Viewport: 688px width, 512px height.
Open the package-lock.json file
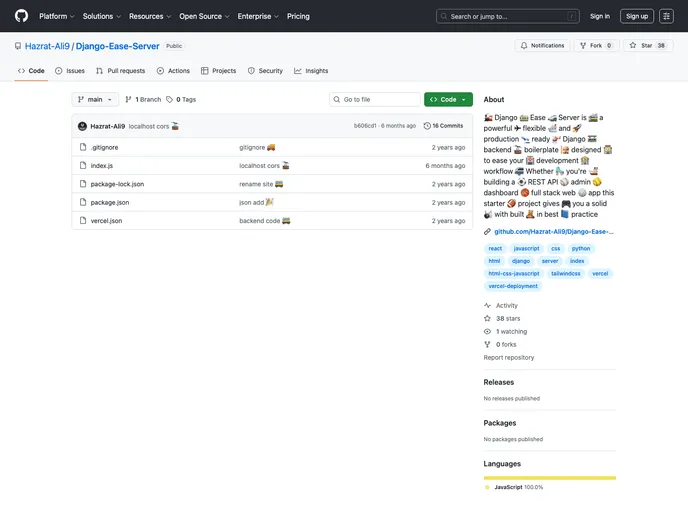[117, 184]
